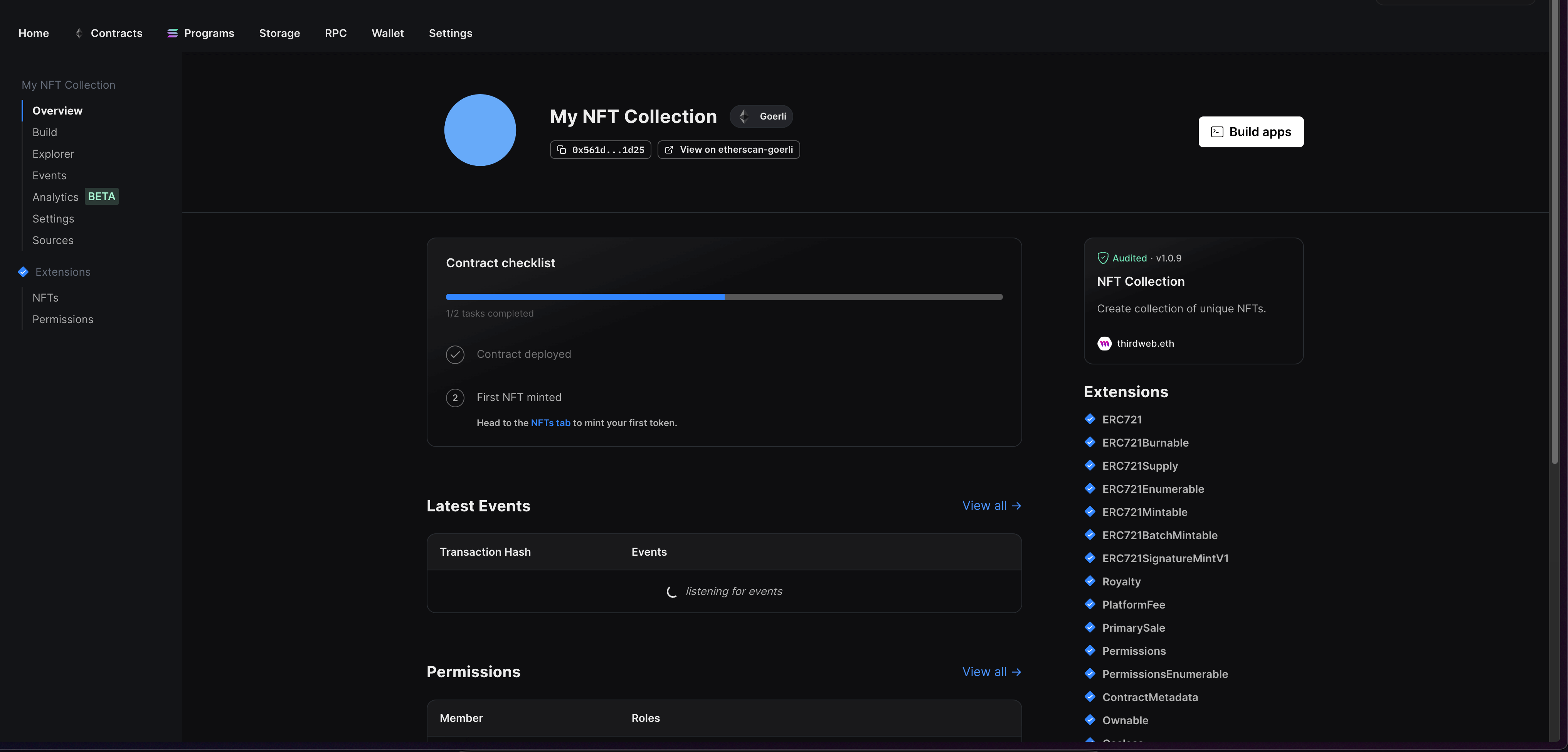Click View all next to Latest Events
This screenshot has height=752, width=1568.
pyautogui.click(x=992, y=506)
